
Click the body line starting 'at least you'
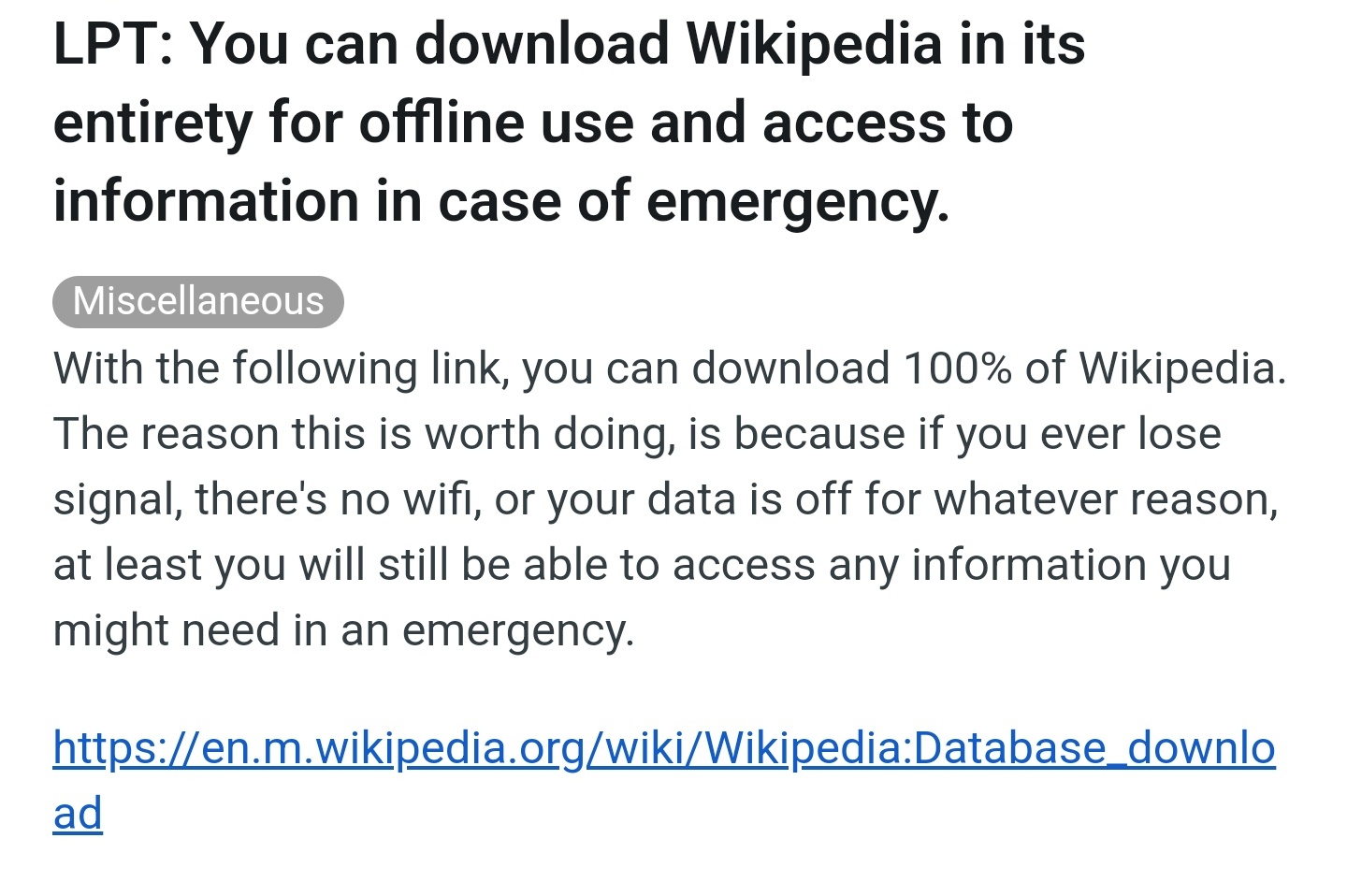pyautogui.click(x=642, y=565)
